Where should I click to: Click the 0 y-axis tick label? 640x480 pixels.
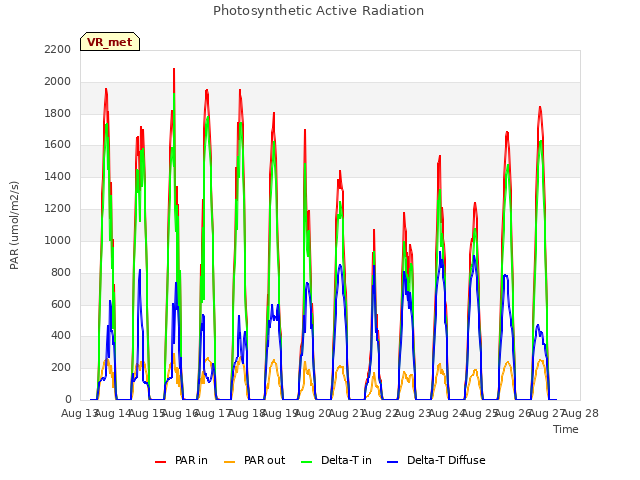[x=68, y=399]
